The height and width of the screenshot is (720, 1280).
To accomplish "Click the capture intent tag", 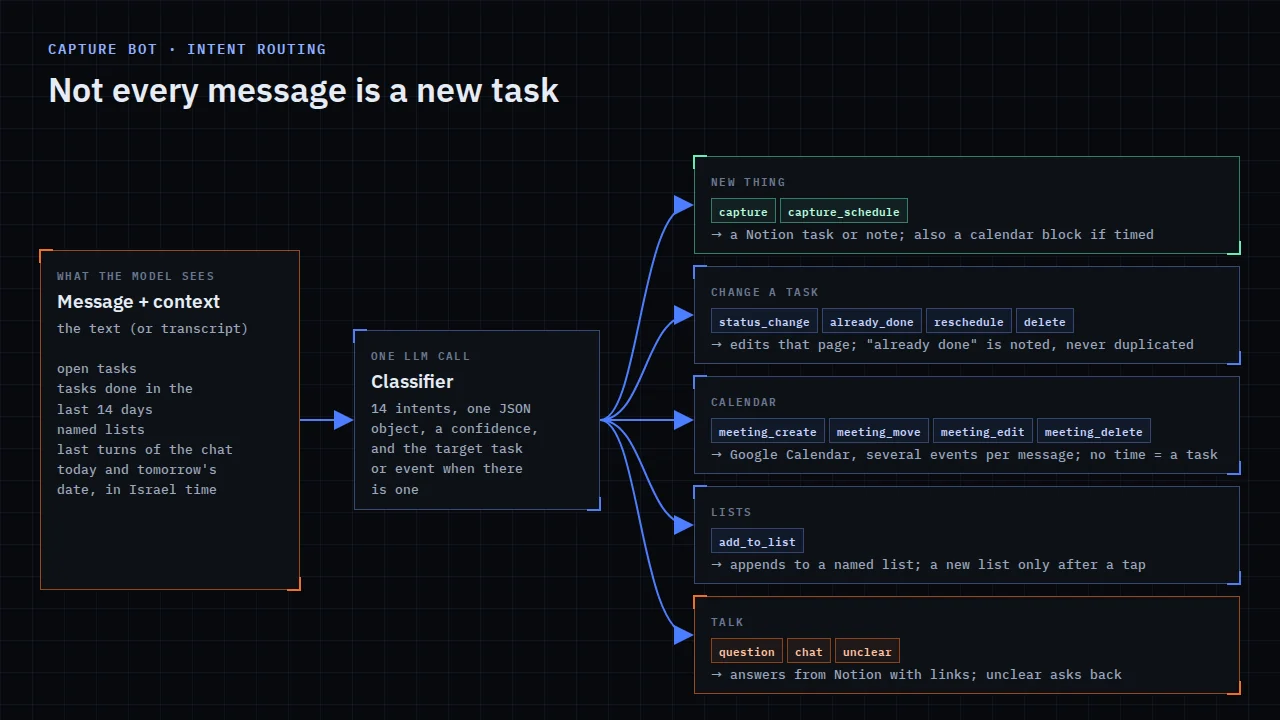I will [743, 211].
